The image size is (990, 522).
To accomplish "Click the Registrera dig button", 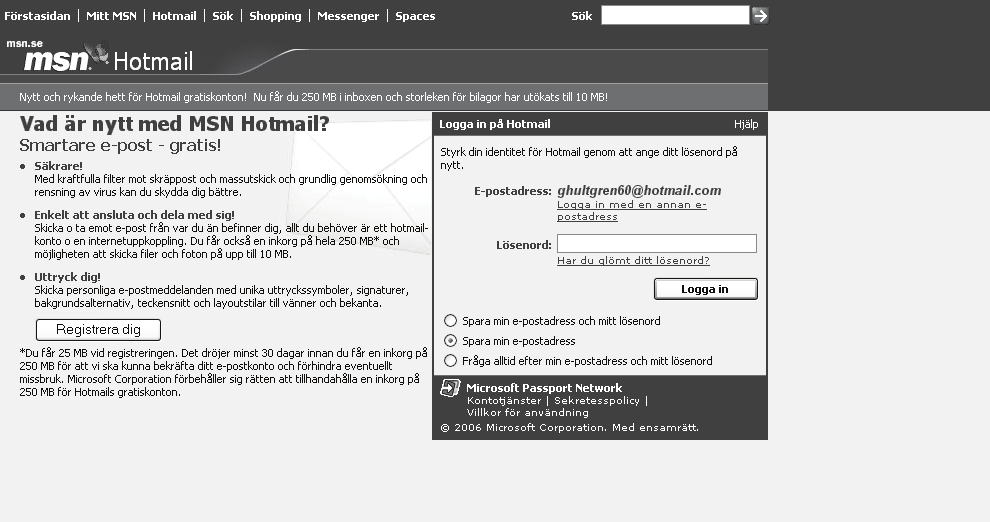I will tap(98, 329).
